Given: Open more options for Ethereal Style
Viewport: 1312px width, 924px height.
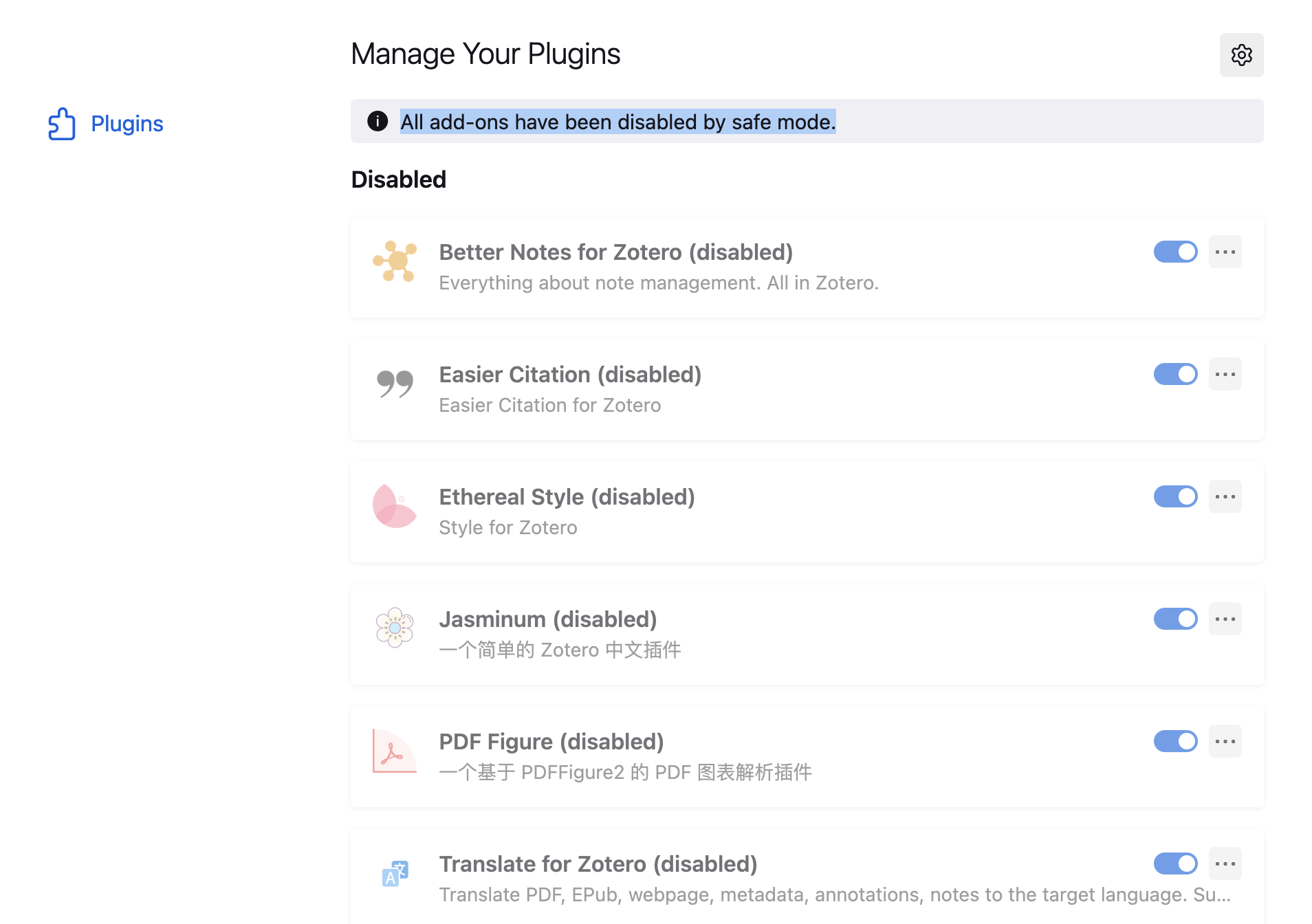Looking at the screenshot, I should [1225, 496].
